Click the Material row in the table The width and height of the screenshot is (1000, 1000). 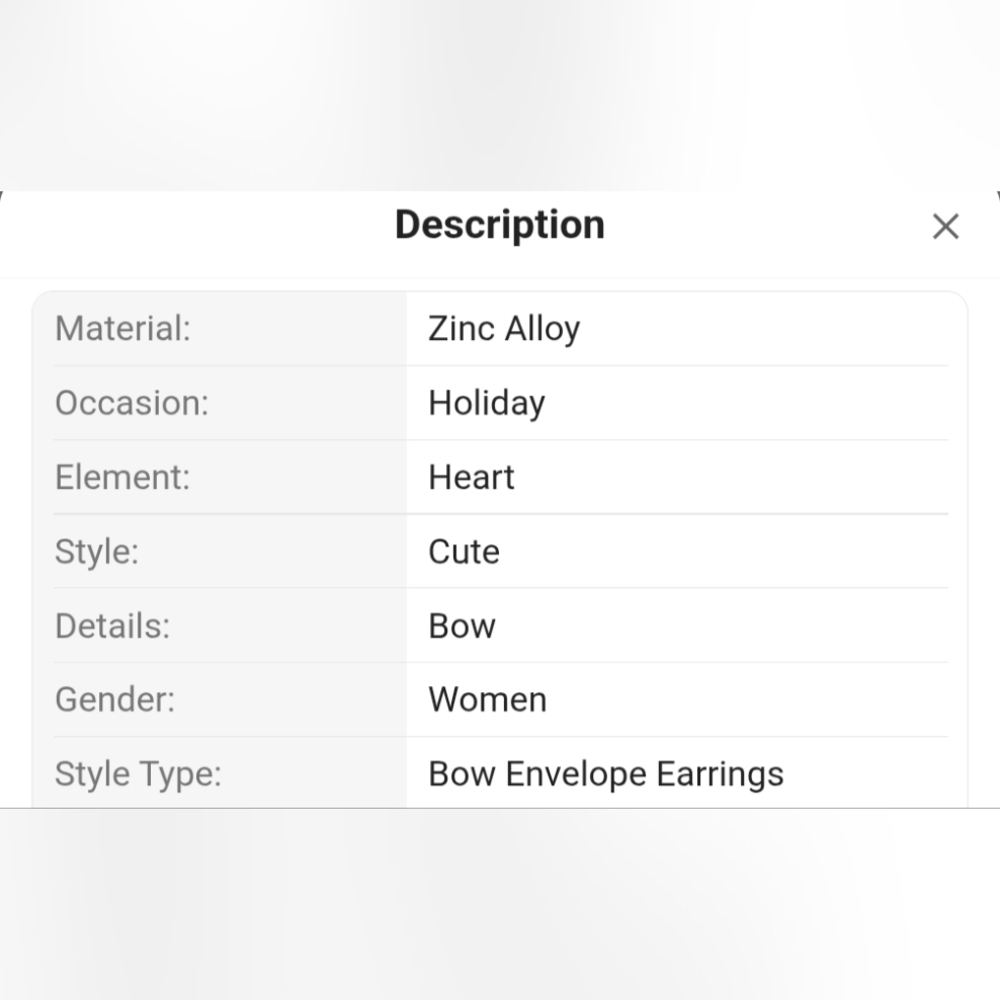coord(500,328)
